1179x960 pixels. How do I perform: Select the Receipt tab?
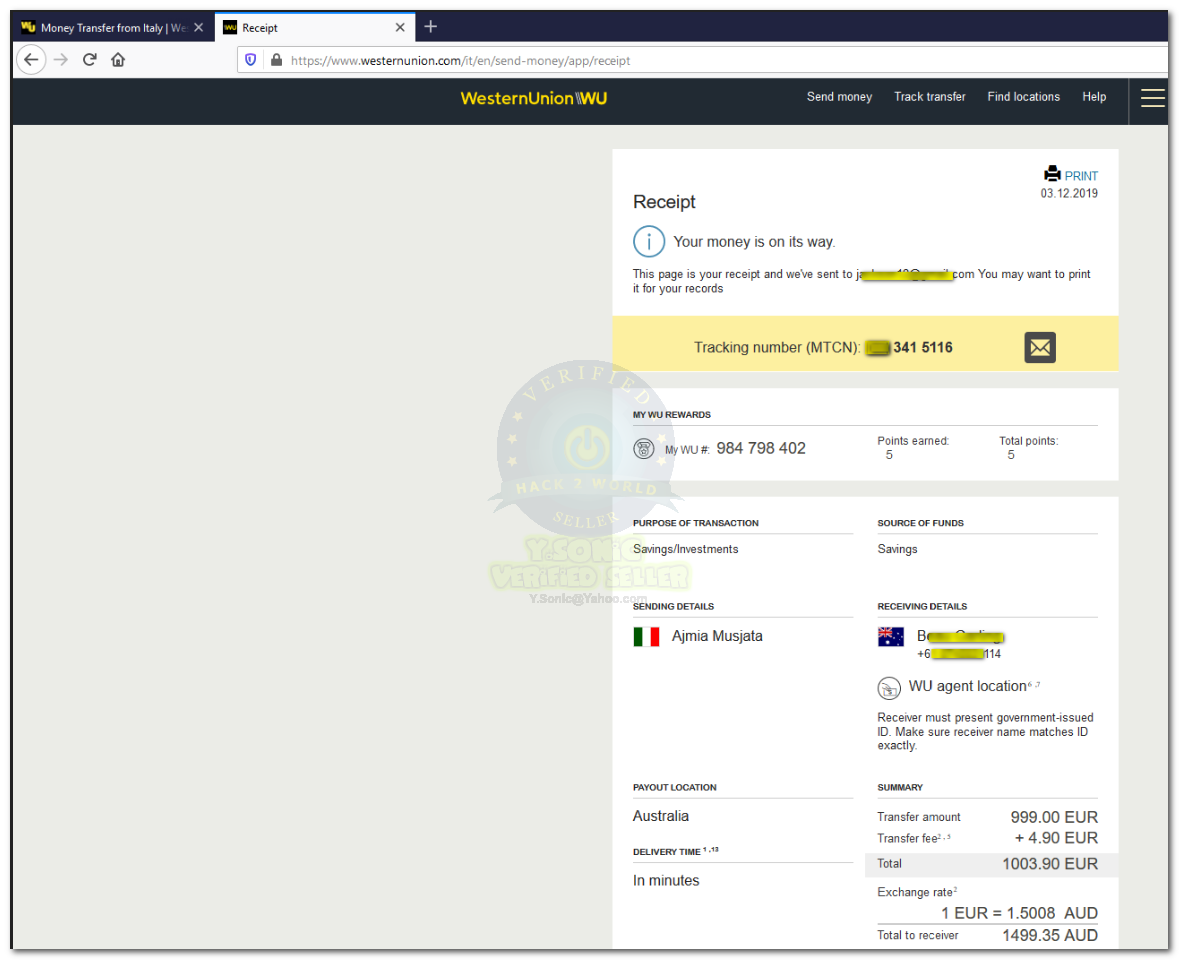(315, 27)
